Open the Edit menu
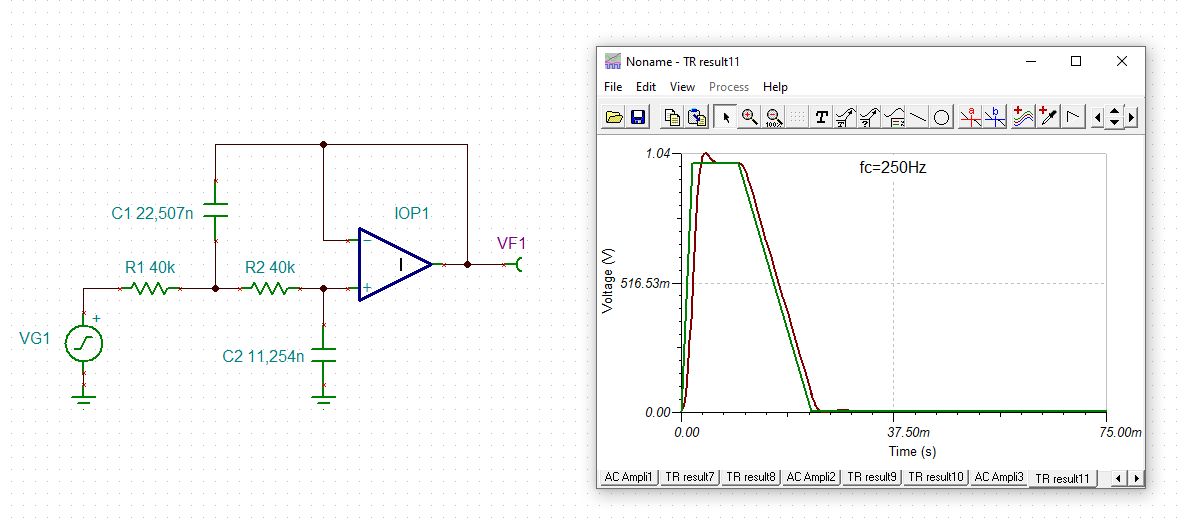 (646, 87)
